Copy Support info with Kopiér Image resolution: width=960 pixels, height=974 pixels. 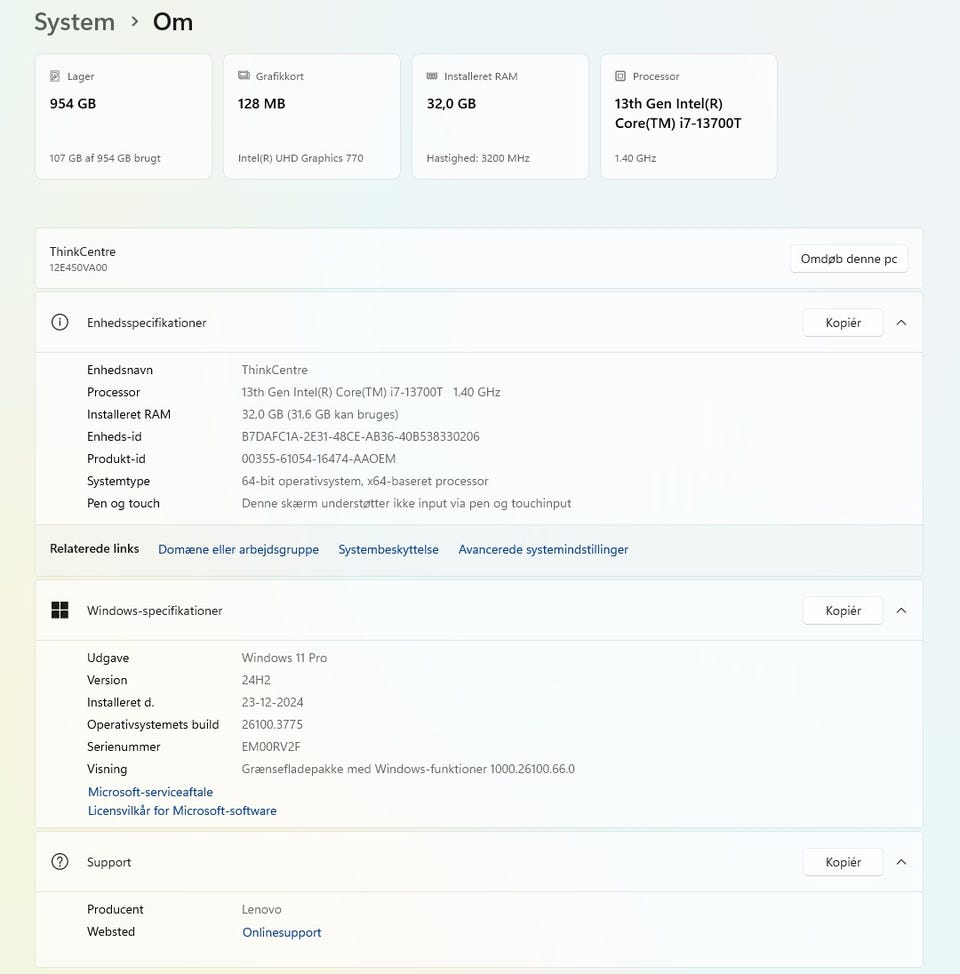[842, 861]
